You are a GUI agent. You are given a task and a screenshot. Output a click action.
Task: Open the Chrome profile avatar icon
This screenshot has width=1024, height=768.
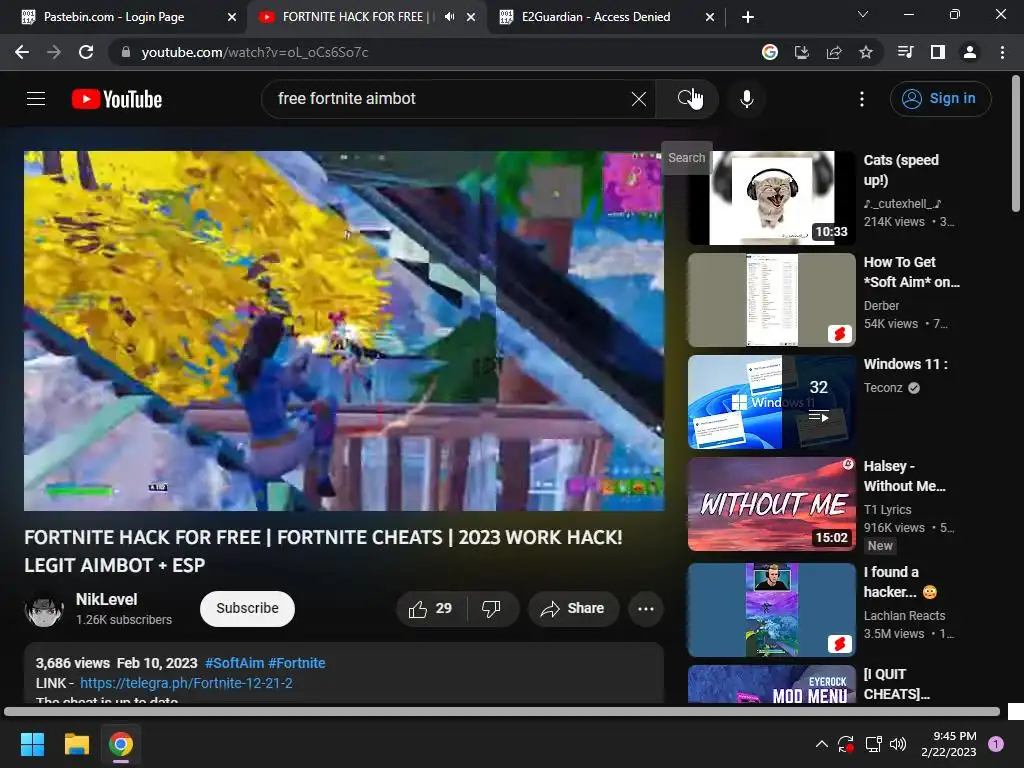click(970, 52)
